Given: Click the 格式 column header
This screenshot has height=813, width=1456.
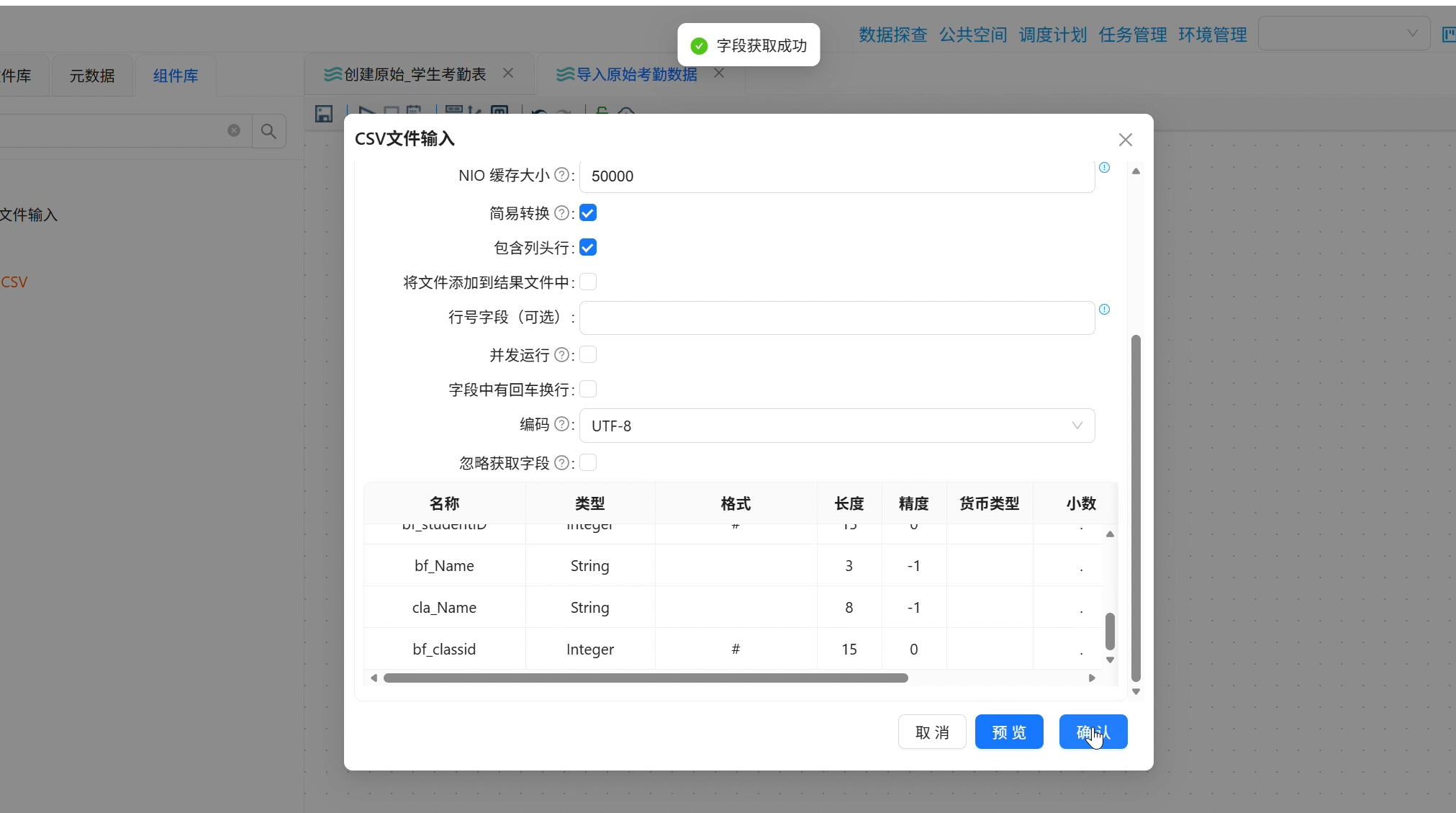Looking at the screenshot, I should click(736, 503).
